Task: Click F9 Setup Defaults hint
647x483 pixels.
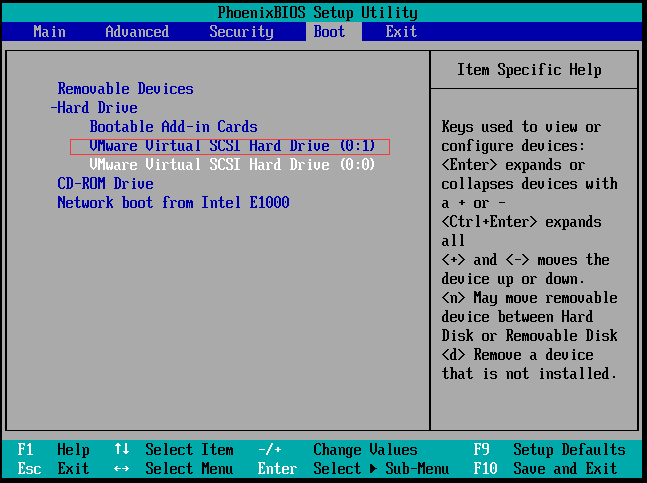Action: pos(549,449)
